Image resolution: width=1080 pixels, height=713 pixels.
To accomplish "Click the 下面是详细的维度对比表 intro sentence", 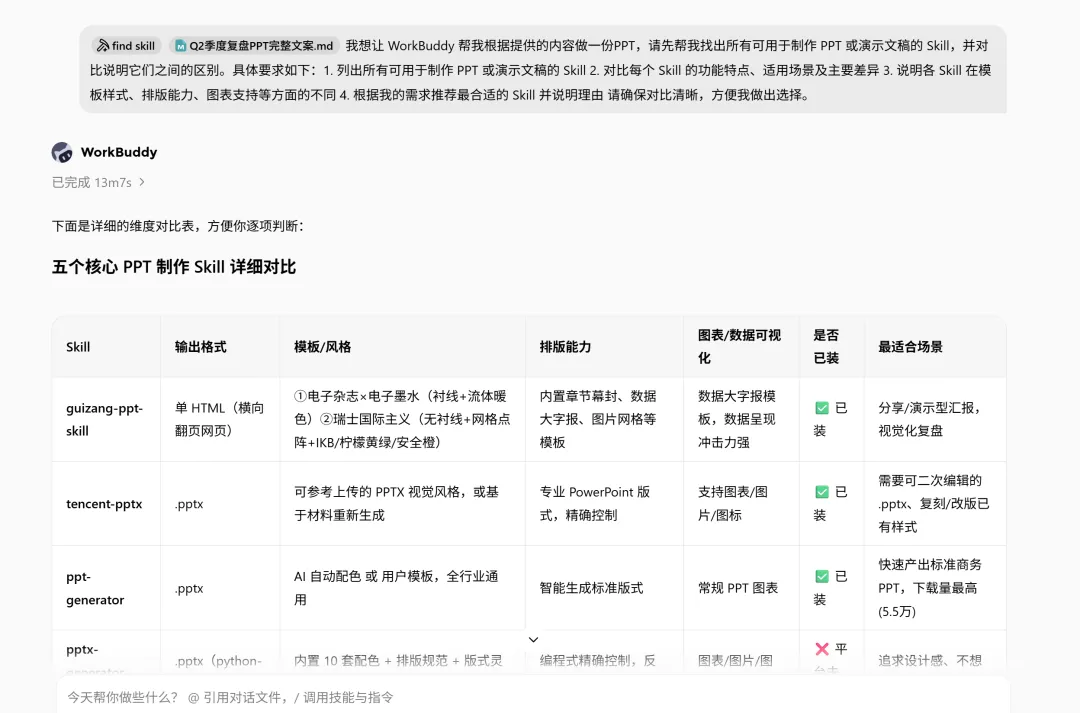I will pos(178,226).
